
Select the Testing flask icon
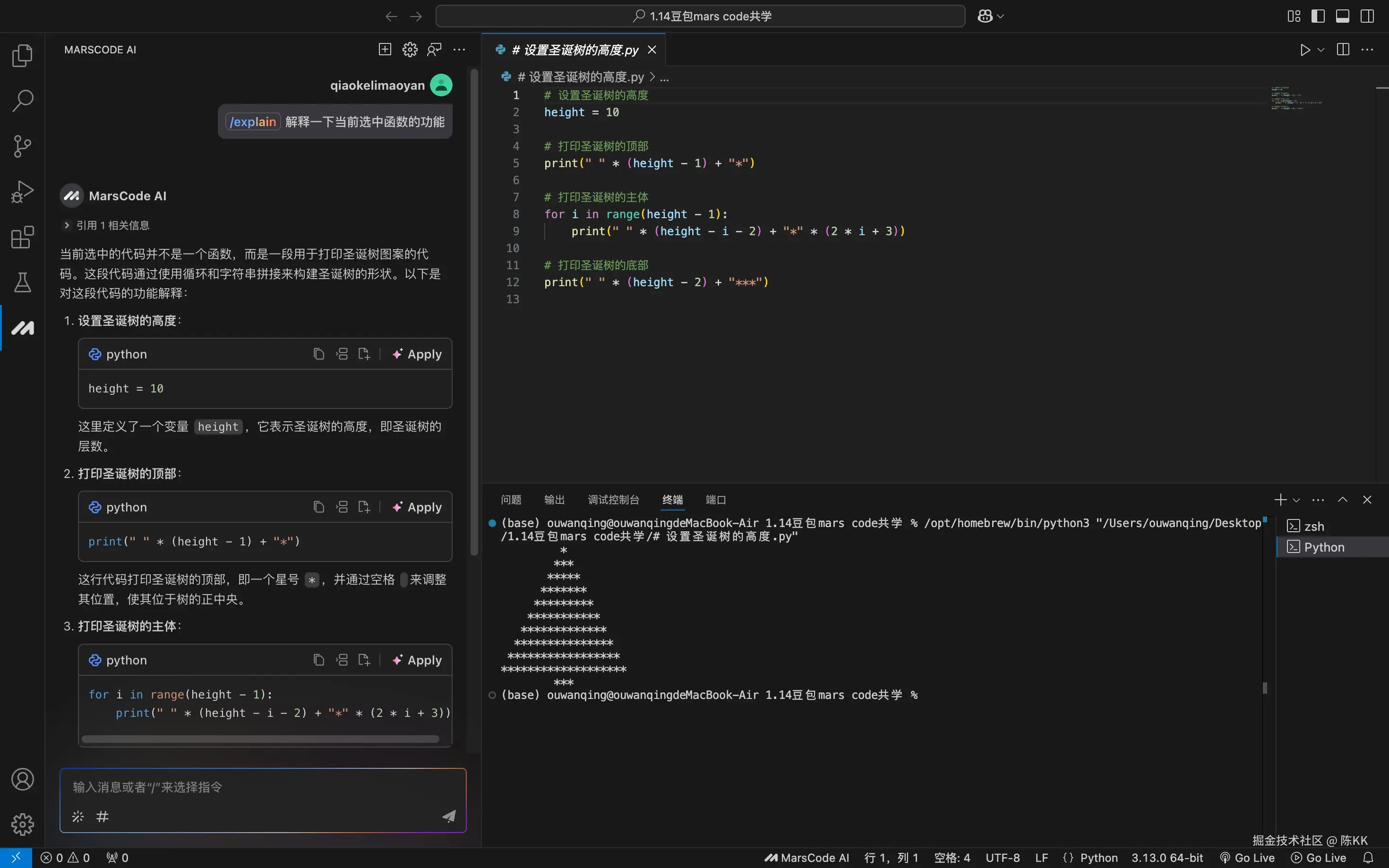pos(22,282)
